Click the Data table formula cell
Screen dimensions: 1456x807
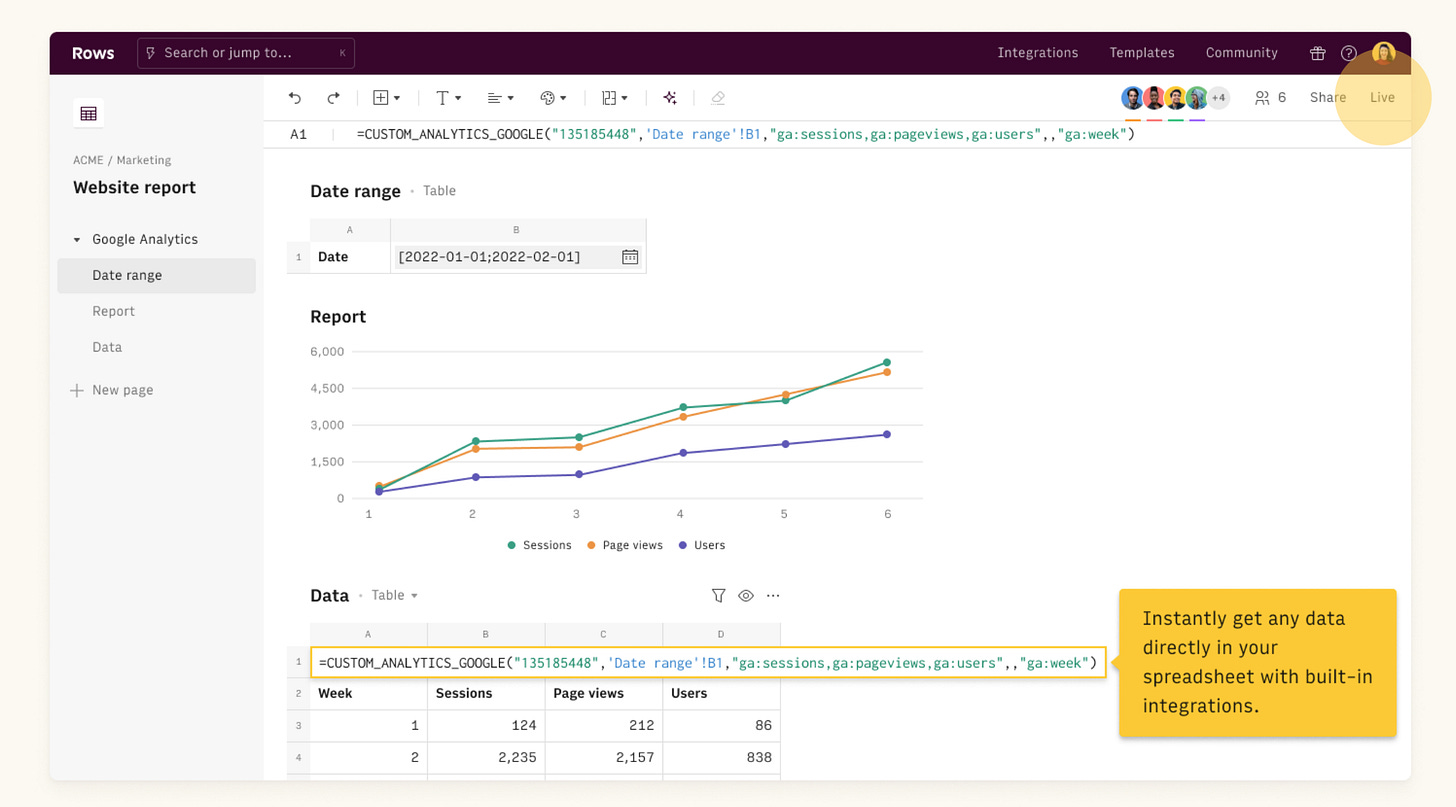point(708,662)
